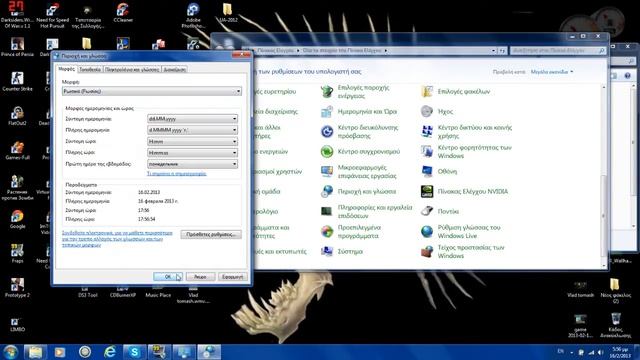
Task: Open the Mouse icon (Ποντίκι)
Action: (x=427, y=211)
